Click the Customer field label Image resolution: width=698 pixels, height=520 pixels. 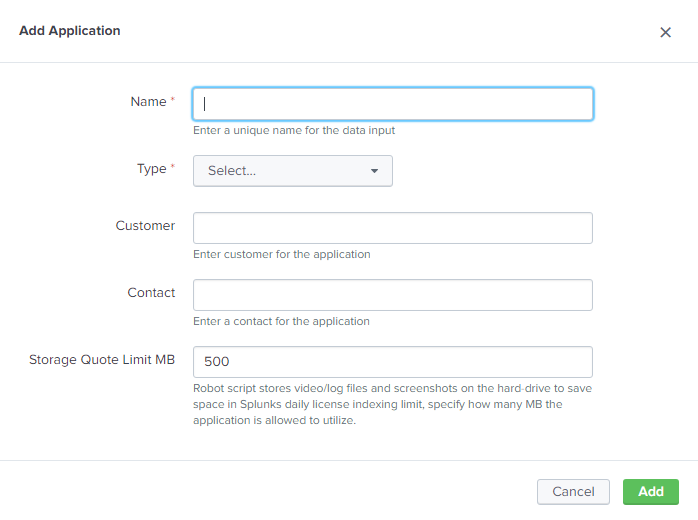click(x=145, y=226)
